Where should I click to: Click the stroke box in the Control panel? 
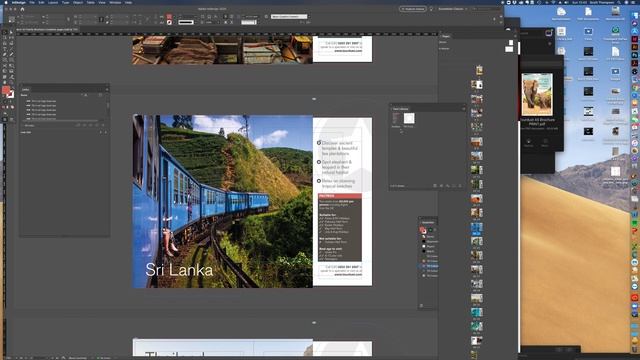(x=169, y=22)
